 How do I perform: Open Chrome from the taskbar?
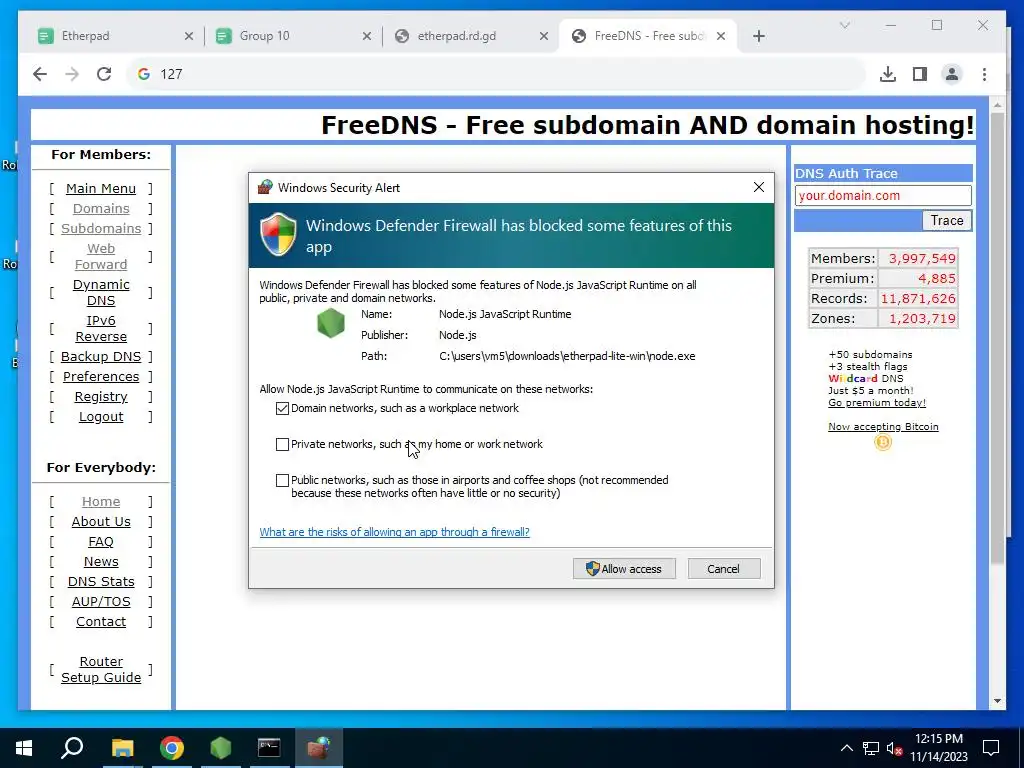click(172, 748)
